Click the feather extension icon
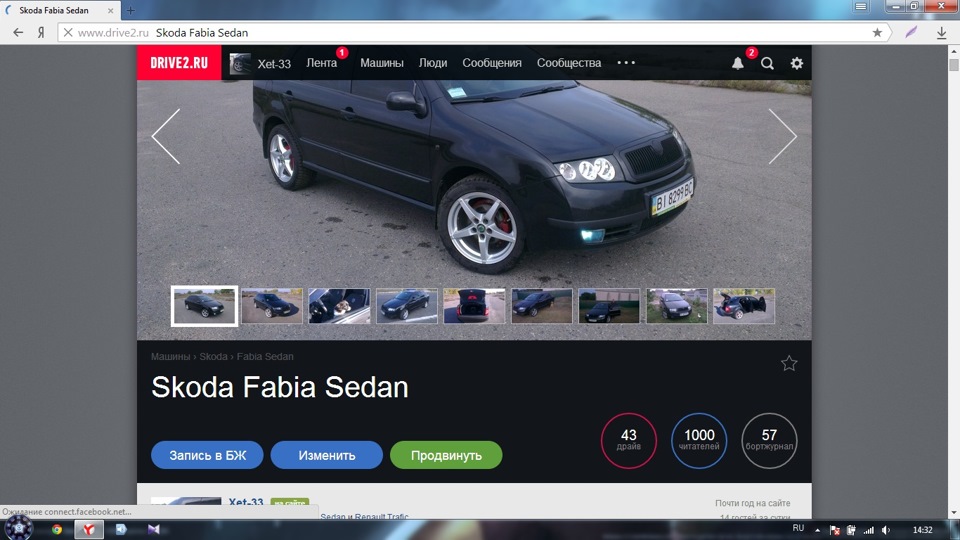960x540 pixels. [x=911, y=32]
